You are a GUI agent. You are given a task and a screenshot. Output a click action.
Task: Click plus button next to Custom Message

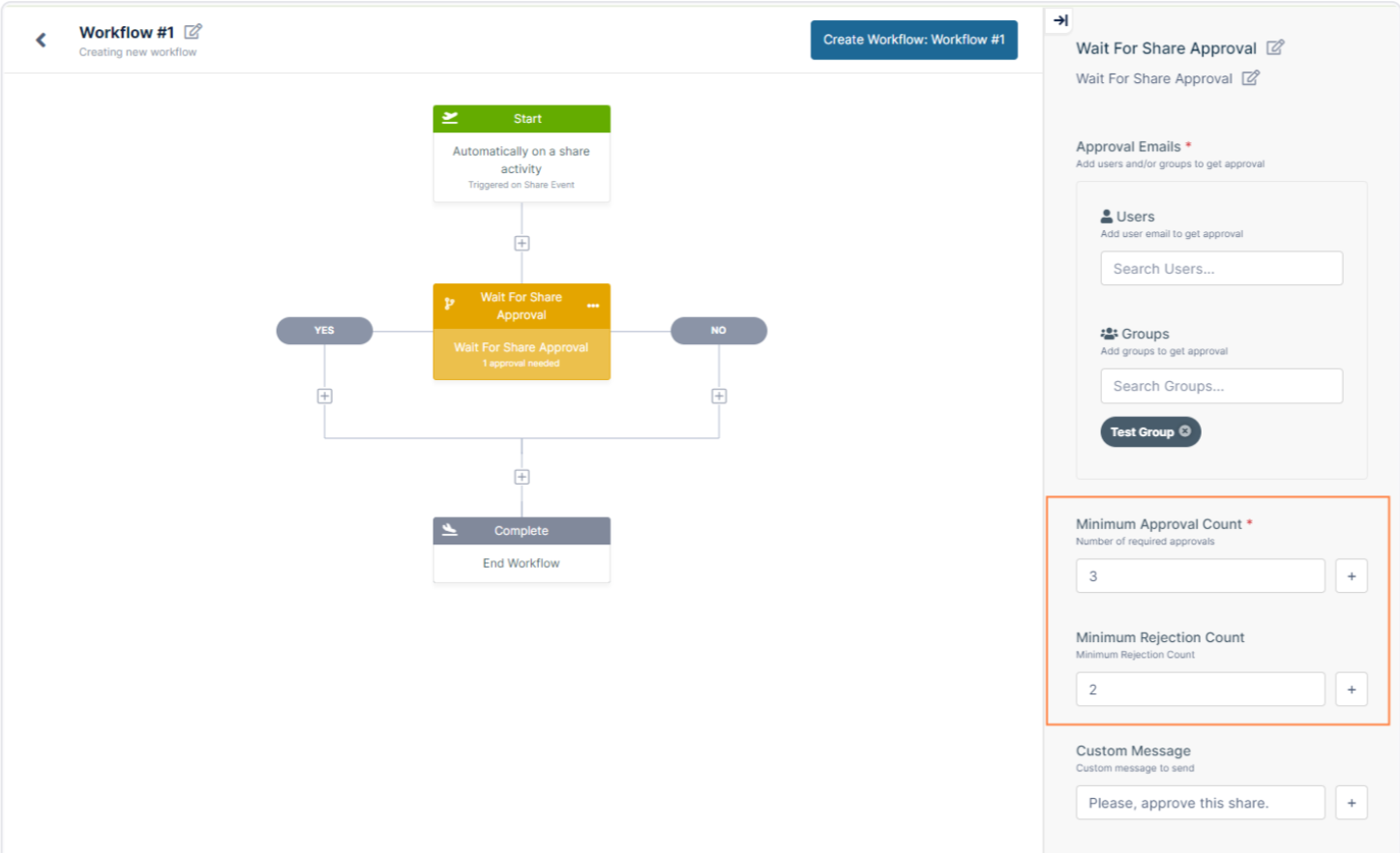coord(1351,803)
